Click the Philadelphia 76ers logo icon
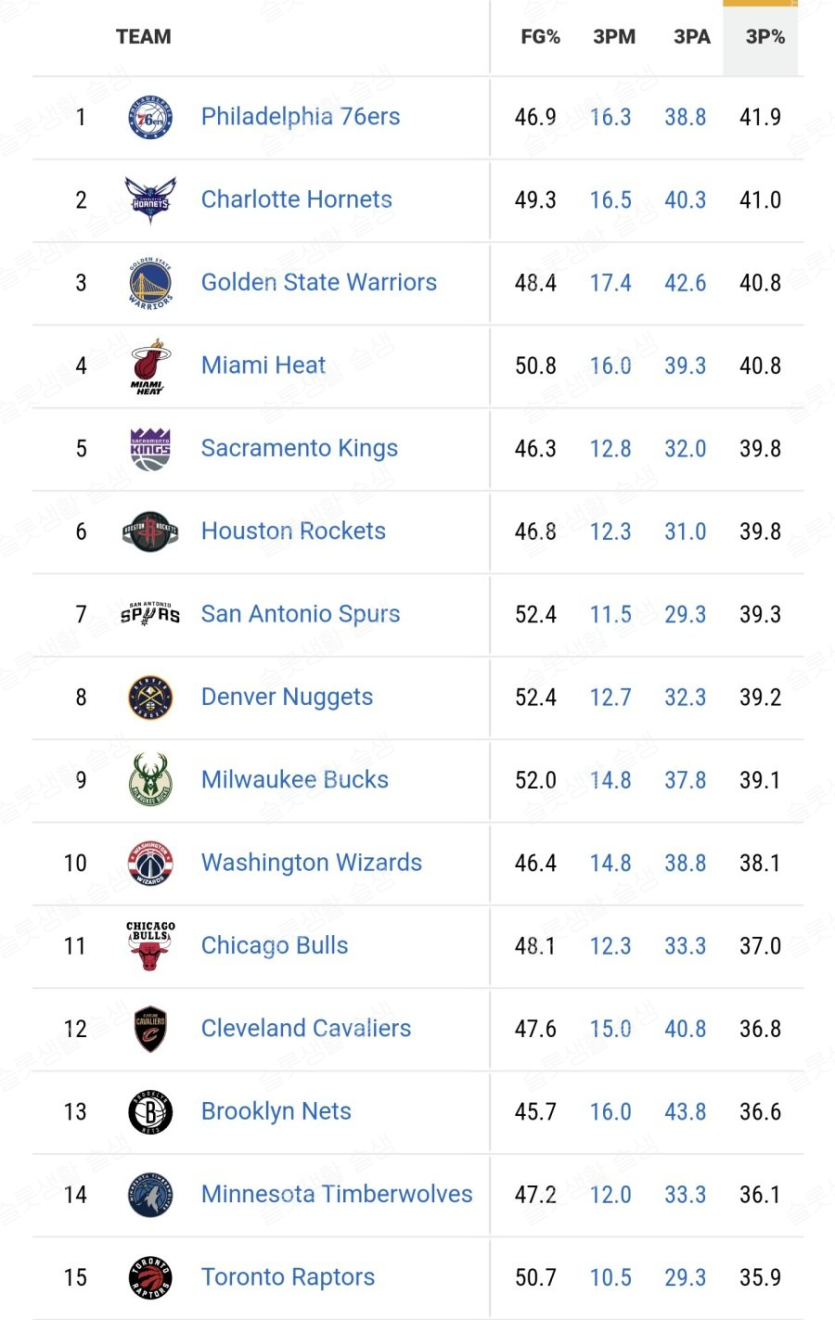The width and height of the screenshot is (835, 1320). tap(150, 117)
